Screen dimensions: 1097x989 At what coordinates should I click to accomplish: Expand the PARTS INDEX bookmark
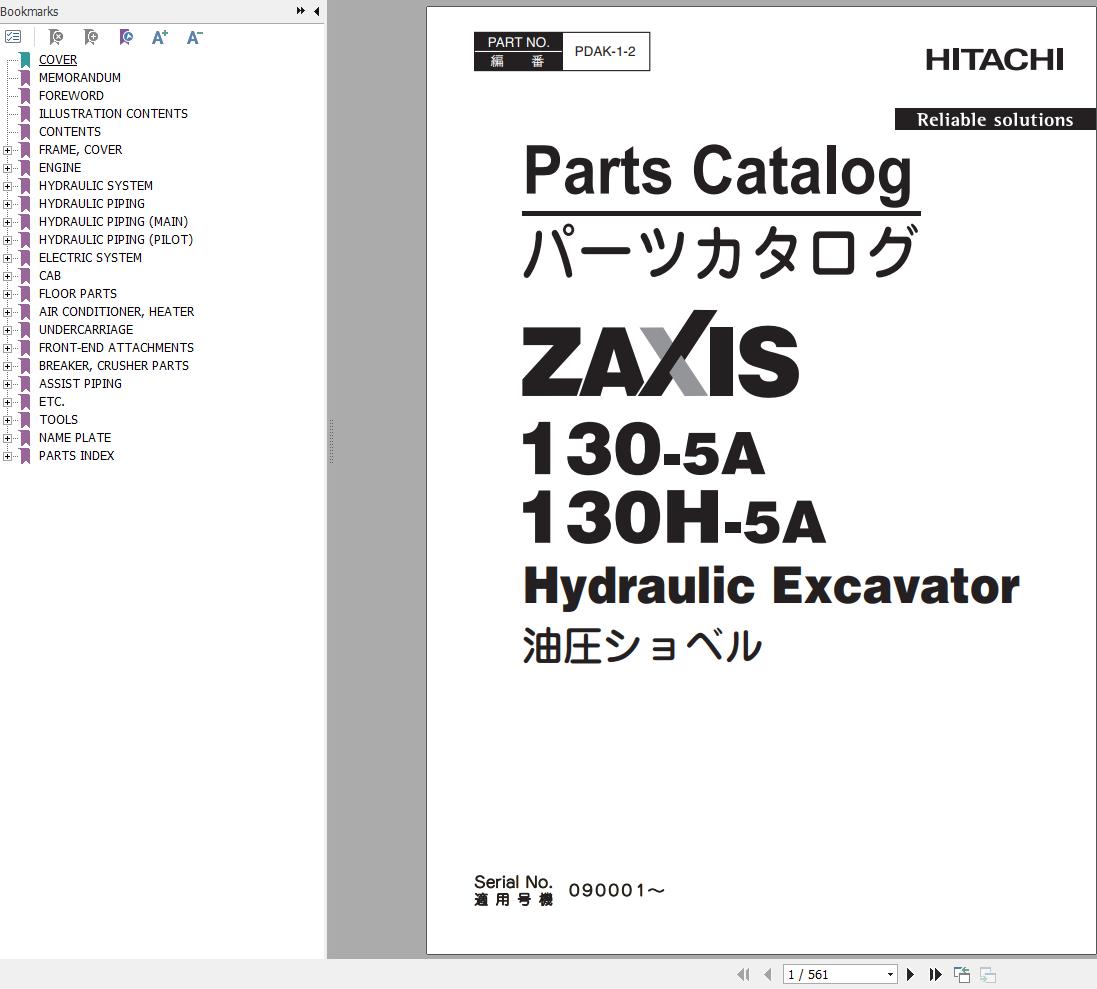[x=7, y=457]
